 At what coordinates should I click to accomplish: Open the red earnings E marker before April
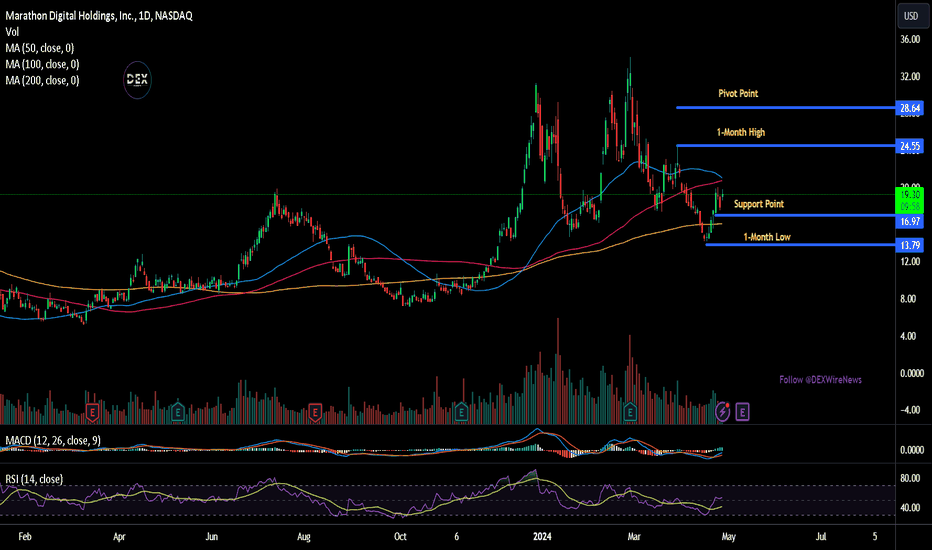pos(92,412)
